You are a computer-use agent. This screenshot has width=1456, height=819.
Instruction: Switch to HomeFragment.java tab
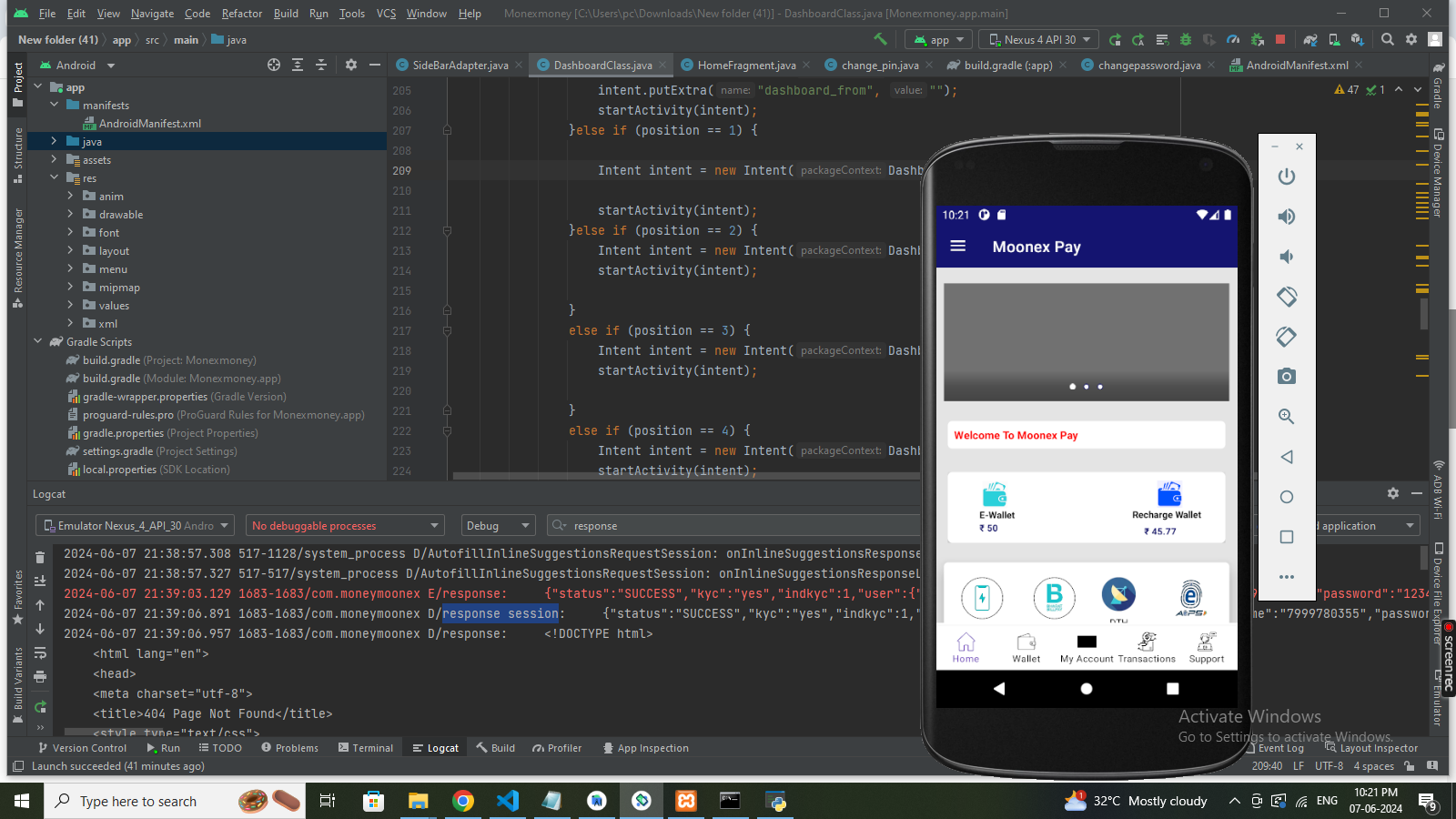click(745, 65)
